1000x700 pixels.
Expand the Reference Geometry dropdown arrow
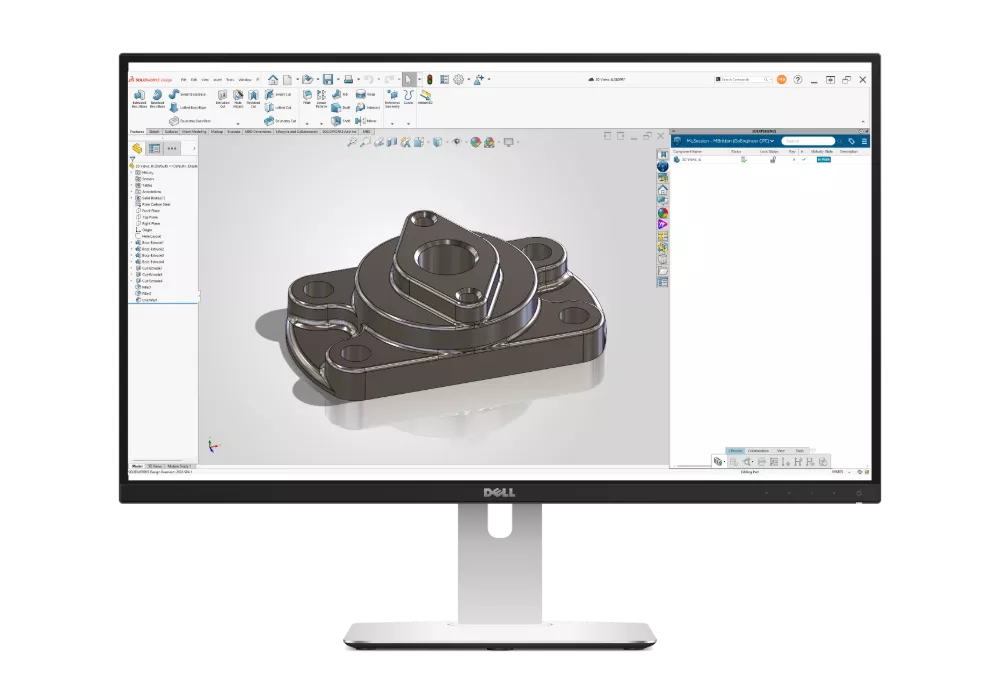392,124
